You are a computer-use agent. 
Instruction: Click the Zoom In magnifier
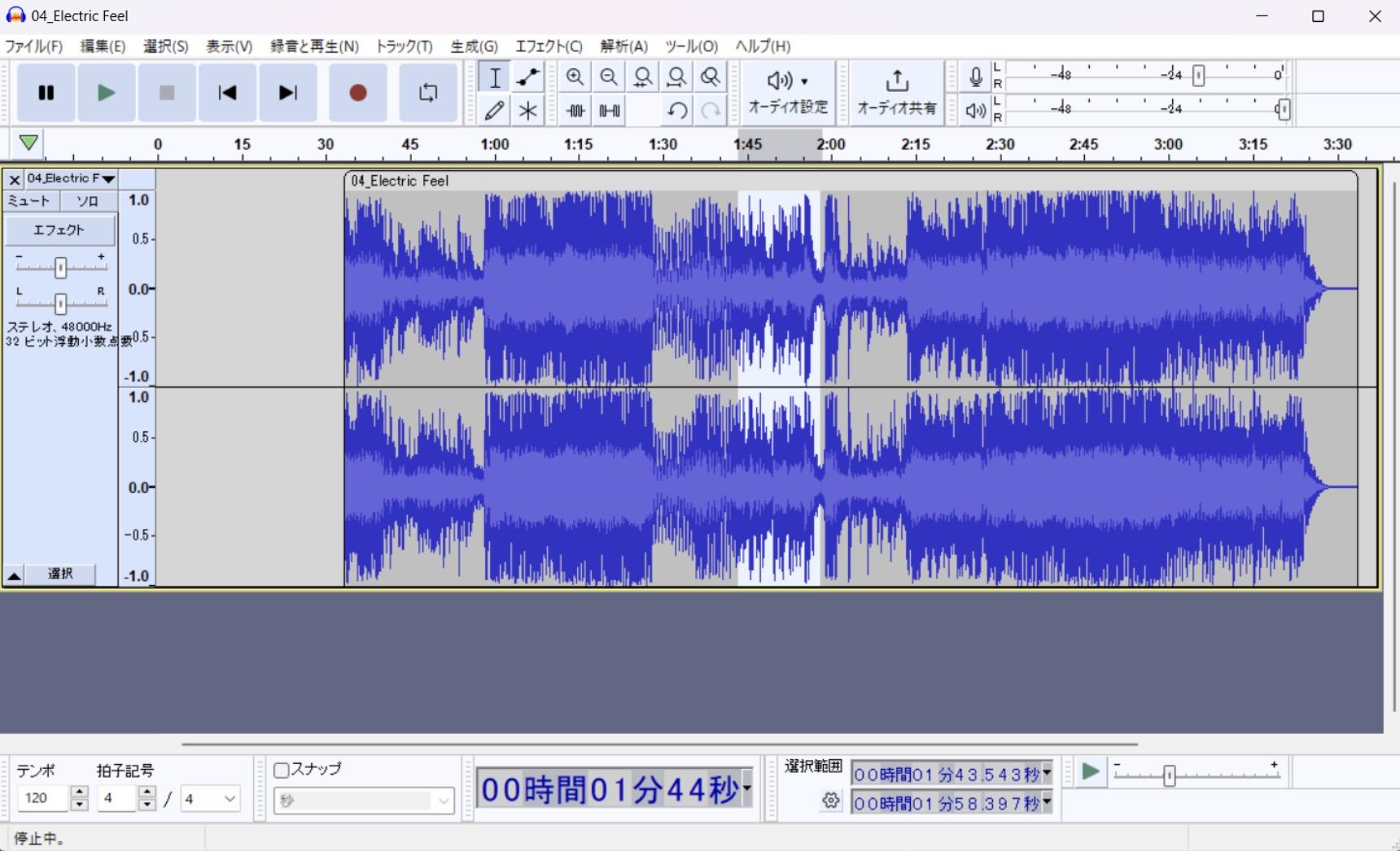click(x=575, y=77)
